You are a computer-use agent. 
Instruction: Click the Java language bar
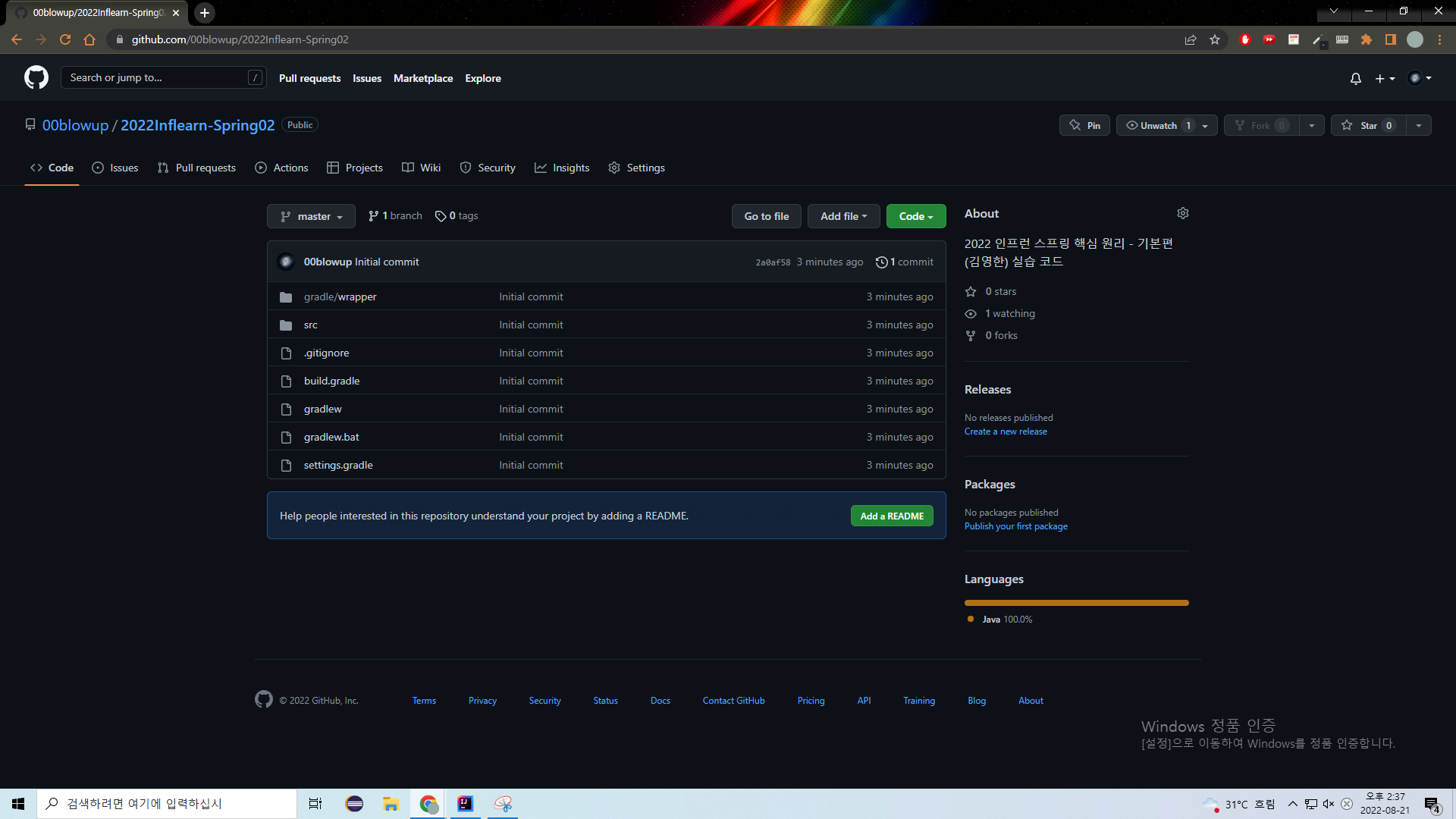[x=1076, y=603]
